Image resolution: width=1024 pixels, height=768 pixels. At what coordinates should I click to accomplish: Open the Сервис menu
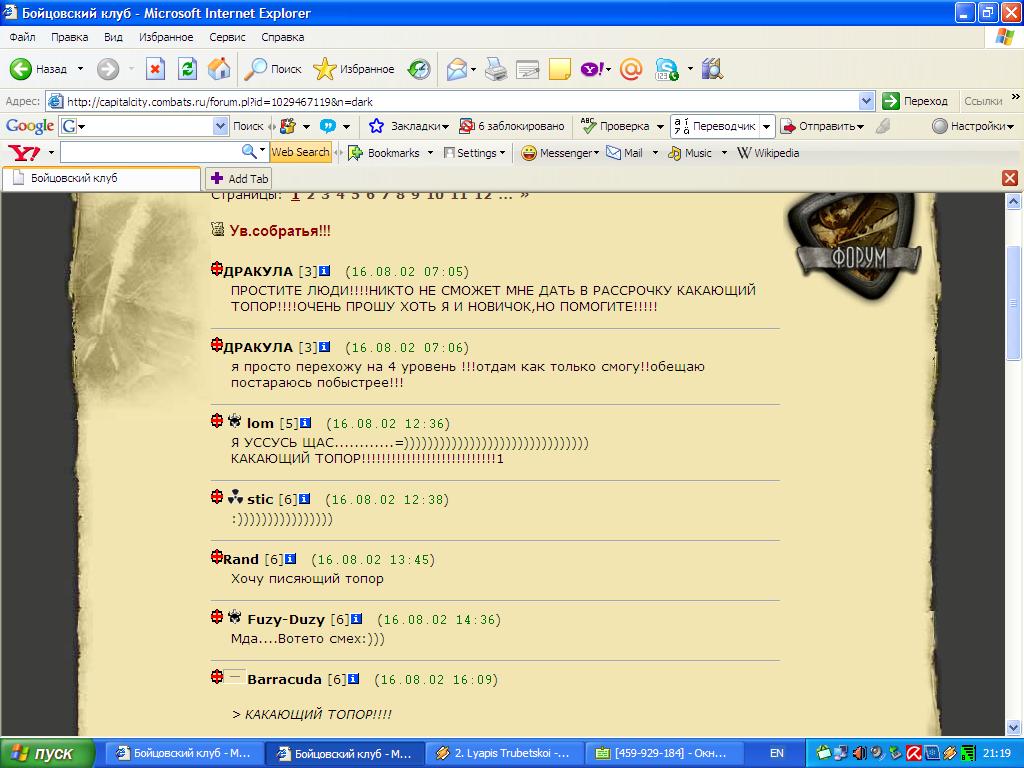(227, 37)
